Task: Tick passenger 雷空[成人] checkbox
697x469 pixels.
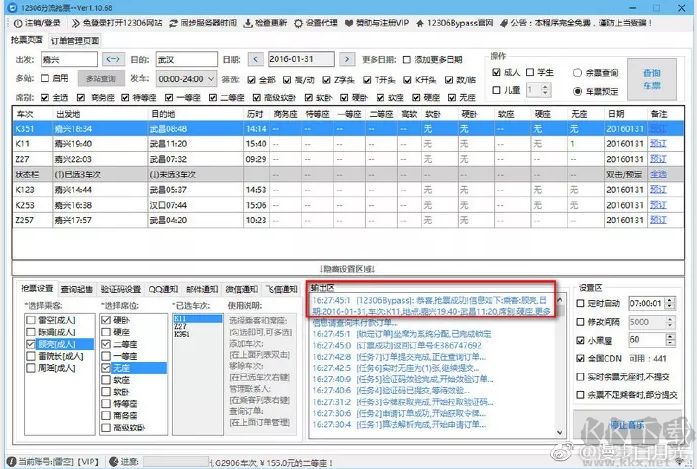Action: pyautogui.click(x=31, y=320)
